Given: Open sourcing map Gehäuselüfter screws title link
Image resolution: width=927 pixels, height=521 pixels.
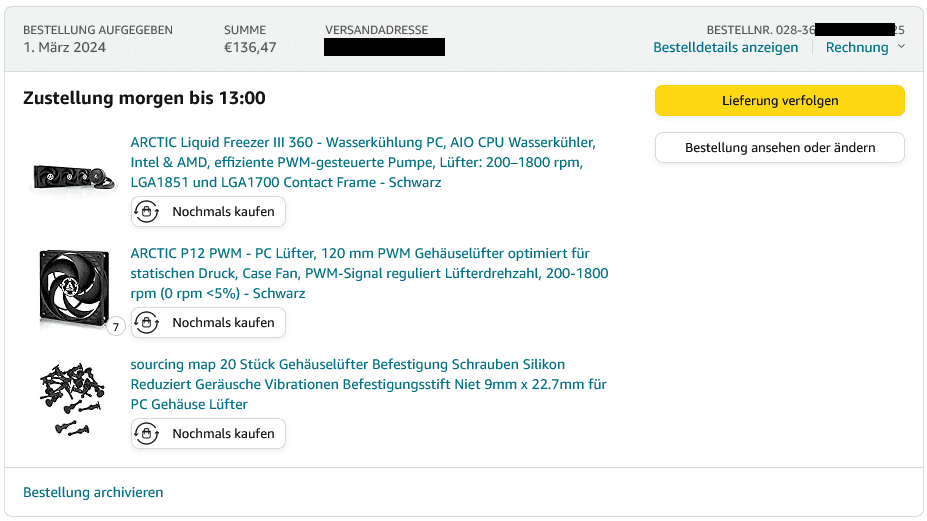Looking at the screenshot, I should [x=369, y=384].
